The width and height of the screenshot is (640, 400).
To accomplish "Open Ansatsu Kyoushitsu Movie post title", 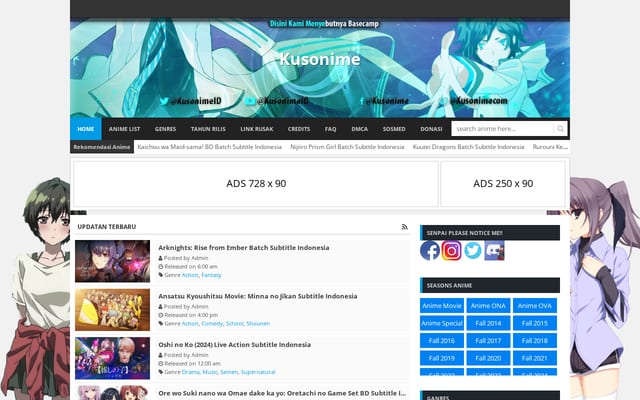I will (258, 296).
